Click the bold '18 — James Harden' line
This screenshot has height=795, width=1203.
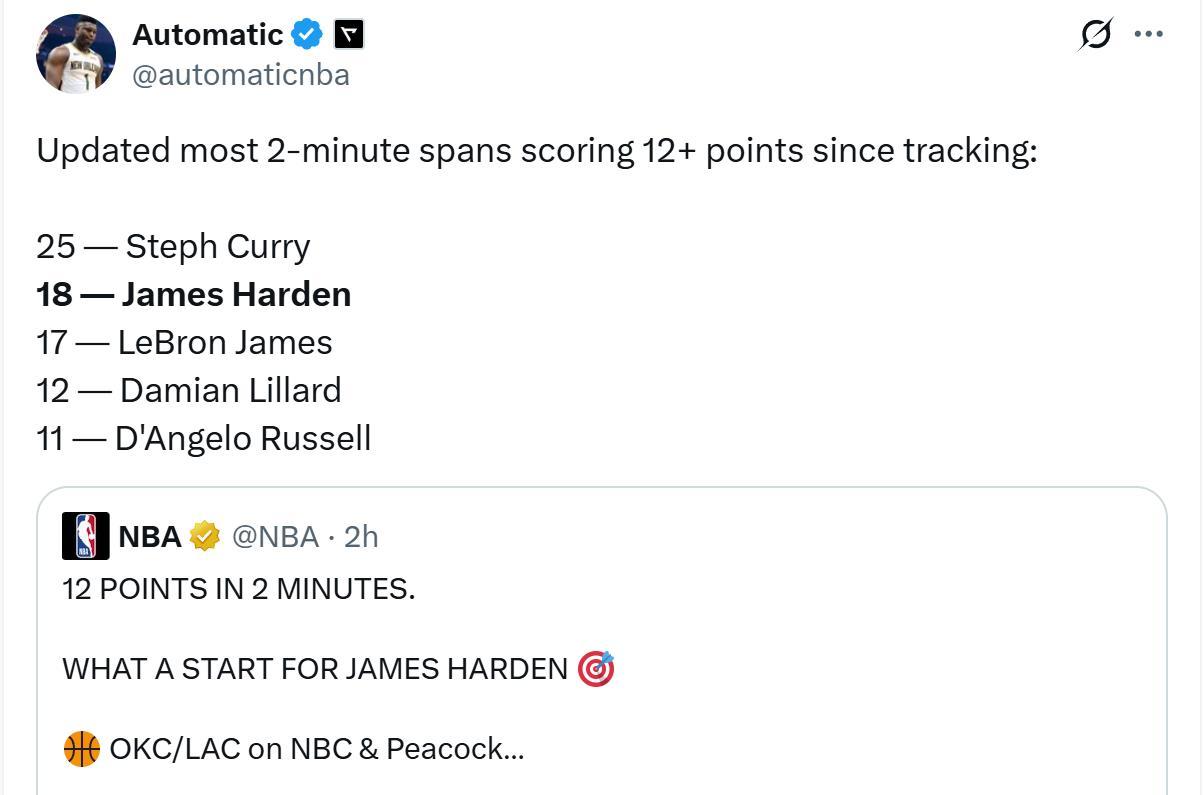[x=194, y=294]
